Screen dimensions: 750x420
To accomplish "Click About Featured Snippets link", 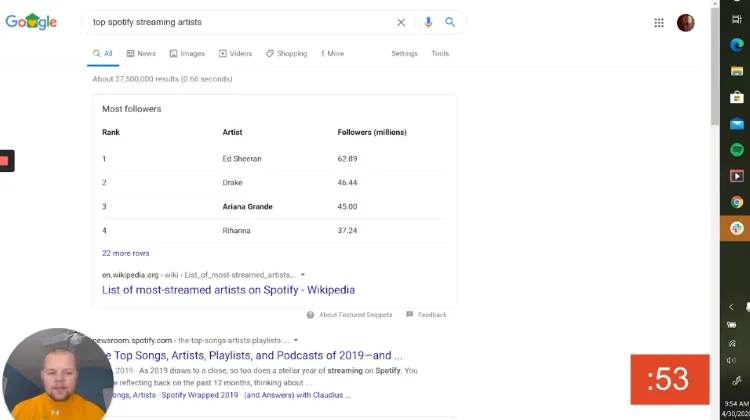I will click(355, 315).
